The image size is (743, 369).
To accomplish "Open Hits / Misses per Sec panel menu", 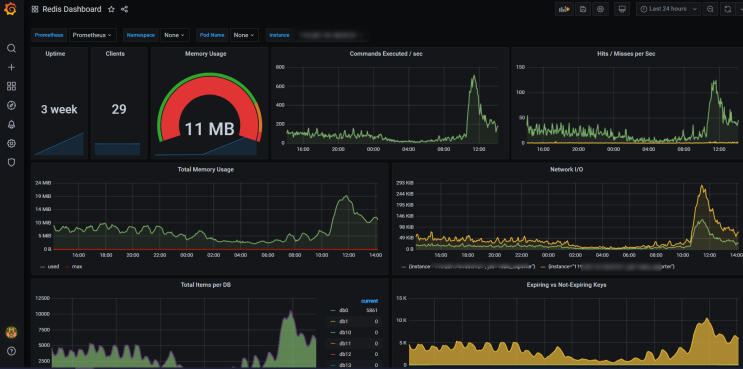I will point(626,54).
